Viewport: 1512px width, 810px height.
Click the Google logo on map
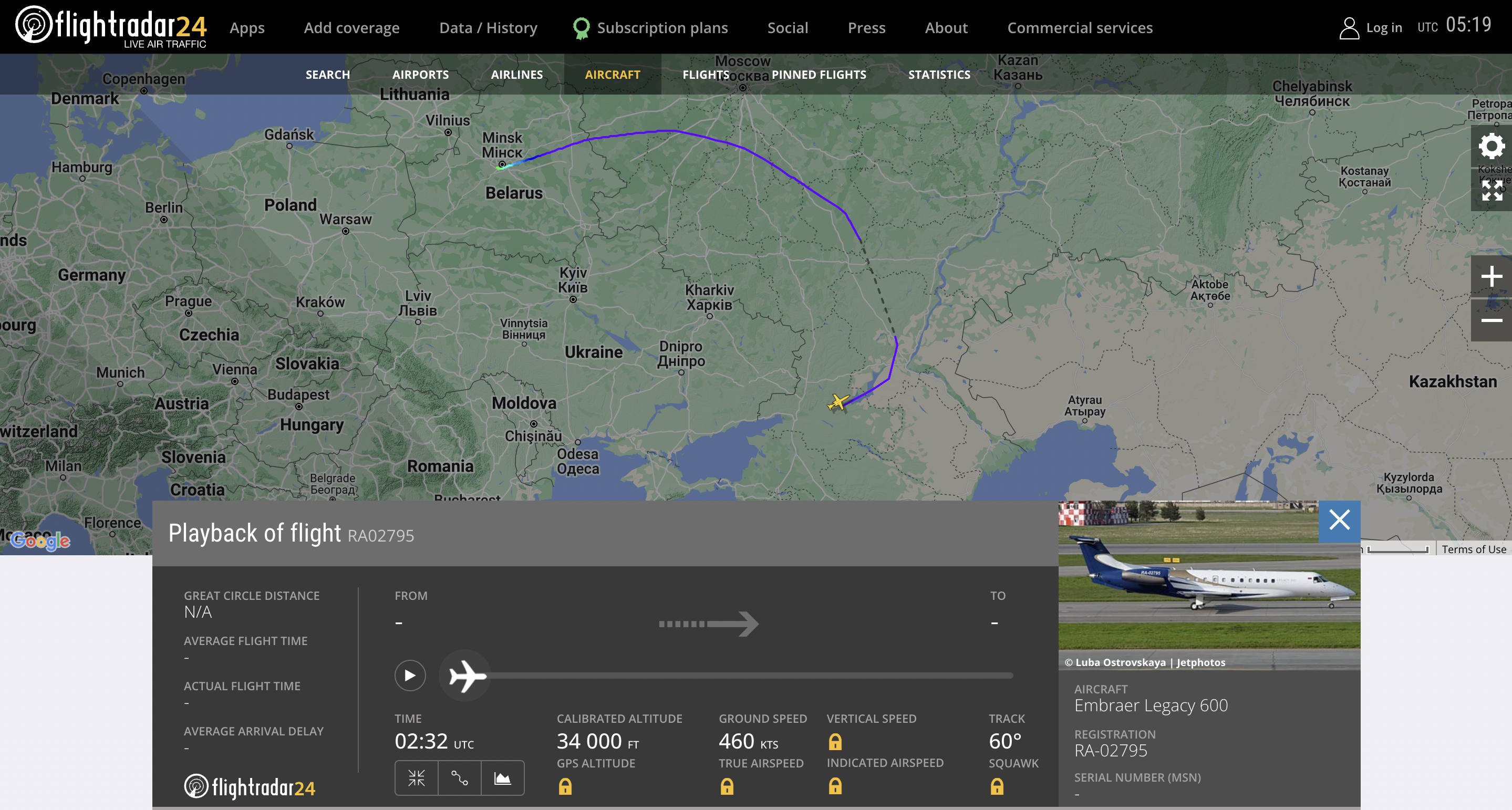point(40,541)
